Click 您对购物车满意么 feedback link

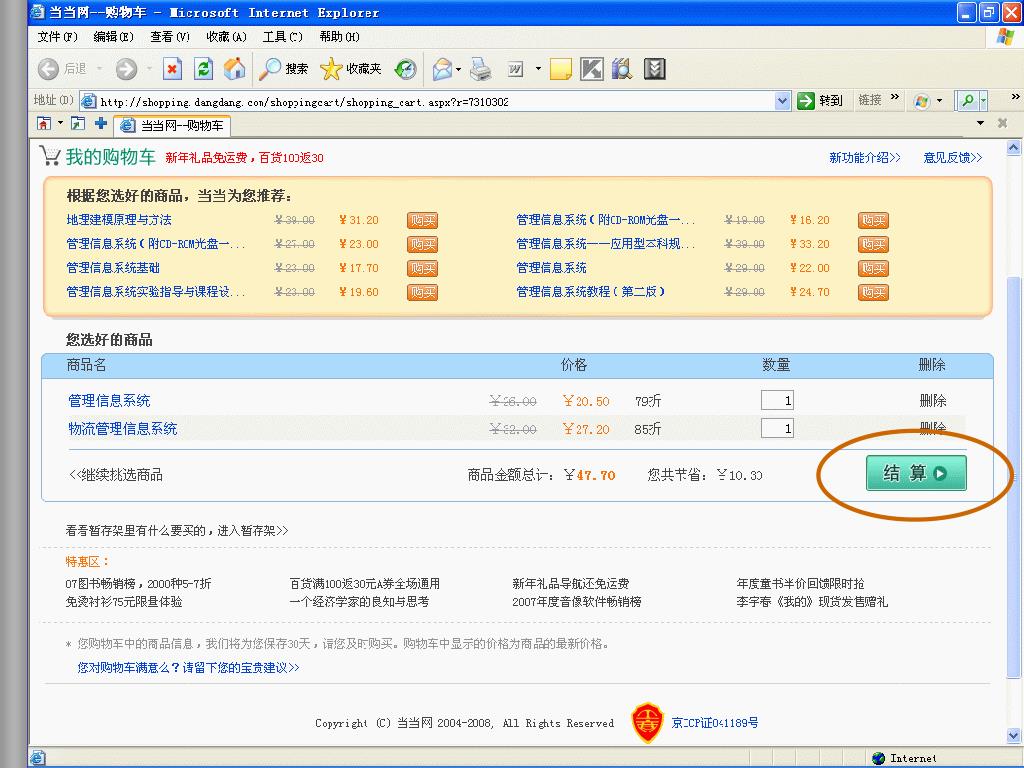pyautogui.click(x=188, y=667)
